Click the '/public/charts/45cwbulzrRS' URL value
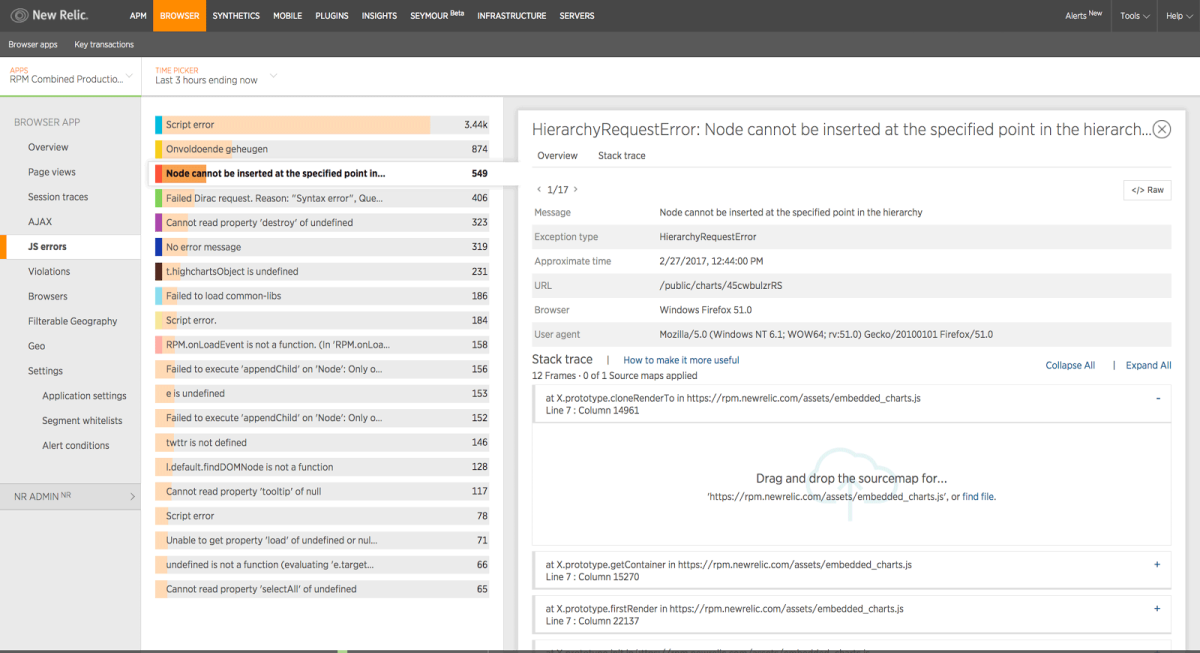Image resolution: width=1200 pixels, height=653 pixels. point(721,286)
